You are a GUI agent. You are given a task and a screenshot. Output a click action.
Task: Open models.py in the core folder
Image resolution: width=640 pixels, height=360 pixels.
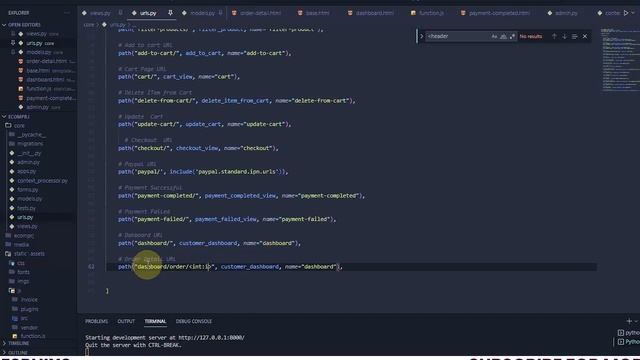coord(29,199)
